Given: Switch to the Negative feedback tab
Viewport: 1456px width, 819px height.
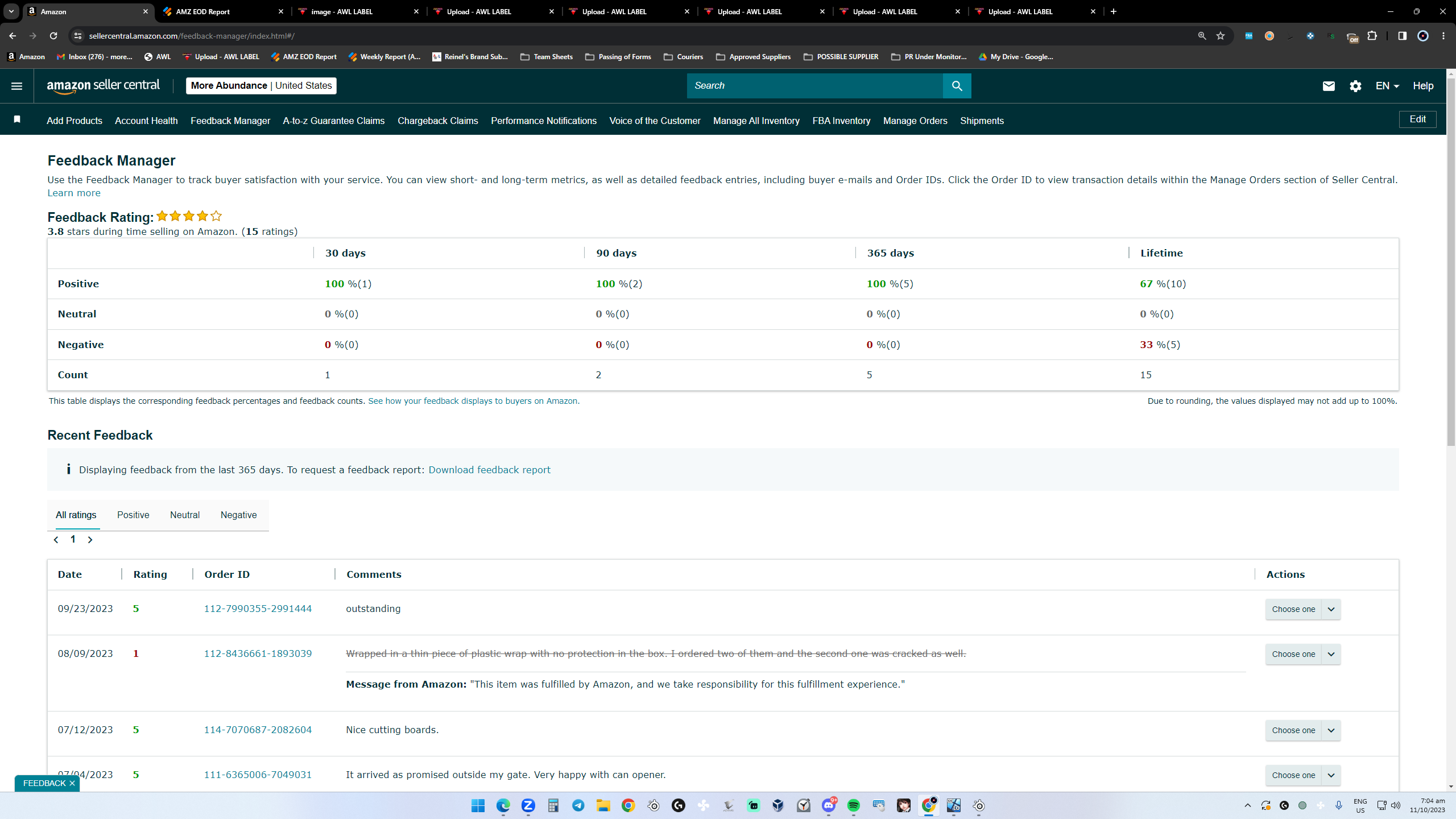Looking at the screenshot, I should [x=239, y=515].
